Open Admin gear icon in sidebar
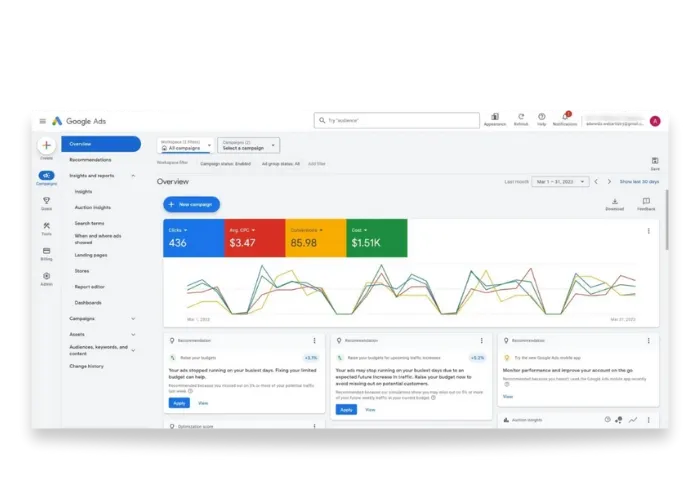Image resolution: width=700 pixels, height=500 pixels. click(46, 276)
